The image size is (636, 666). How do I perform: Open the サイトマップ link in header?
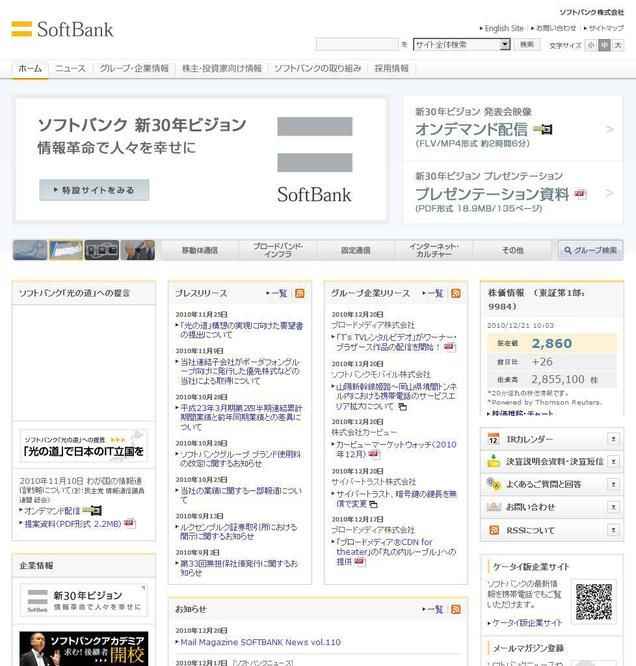pos(606,28)
